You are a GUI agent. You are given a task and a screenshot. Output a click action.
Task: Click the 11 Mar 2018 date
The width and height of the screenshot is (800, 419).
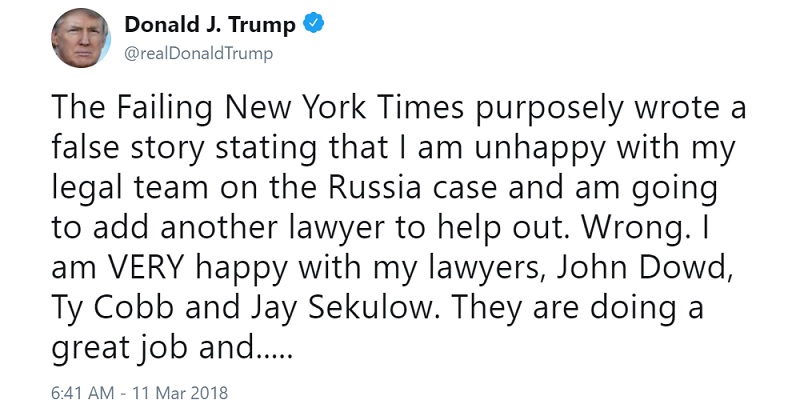coord(187,394)
